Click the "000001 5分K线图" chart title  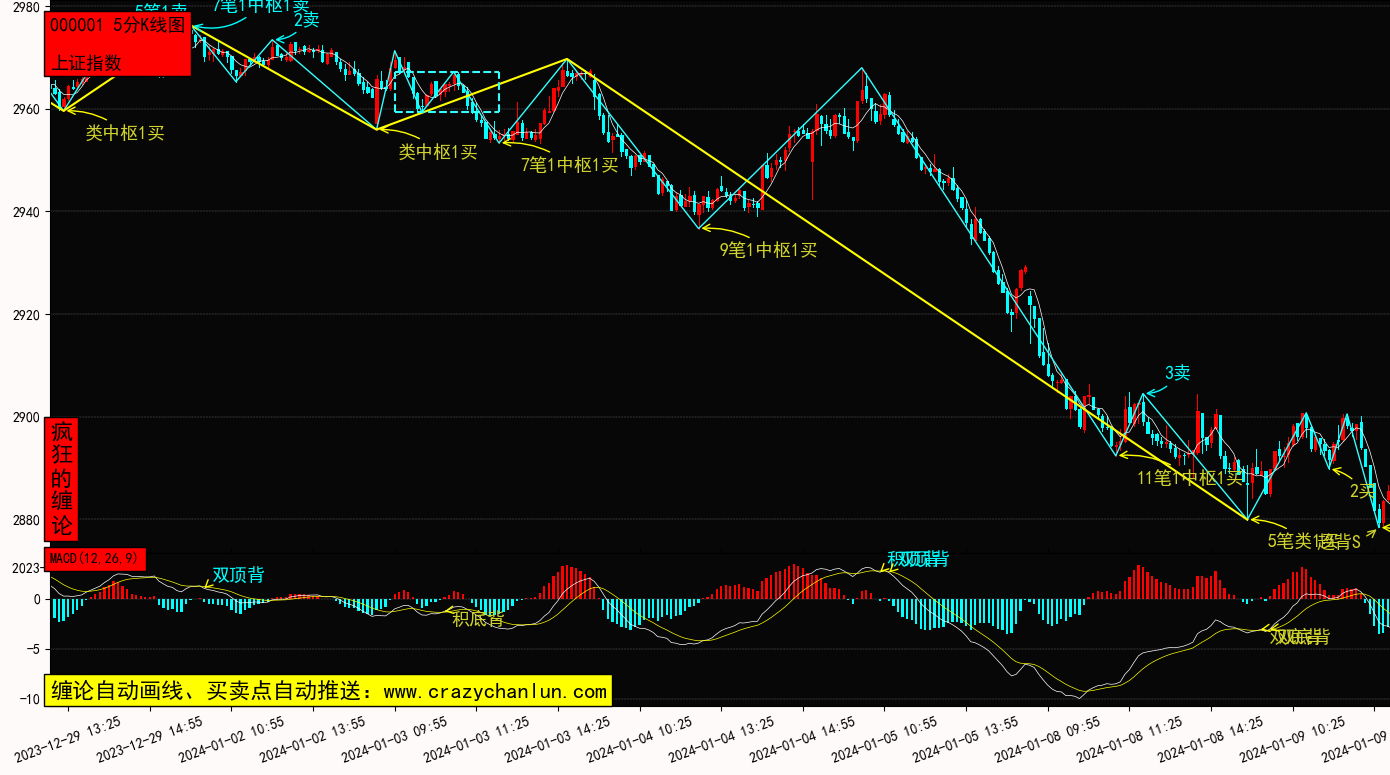(x=118, y=26)
